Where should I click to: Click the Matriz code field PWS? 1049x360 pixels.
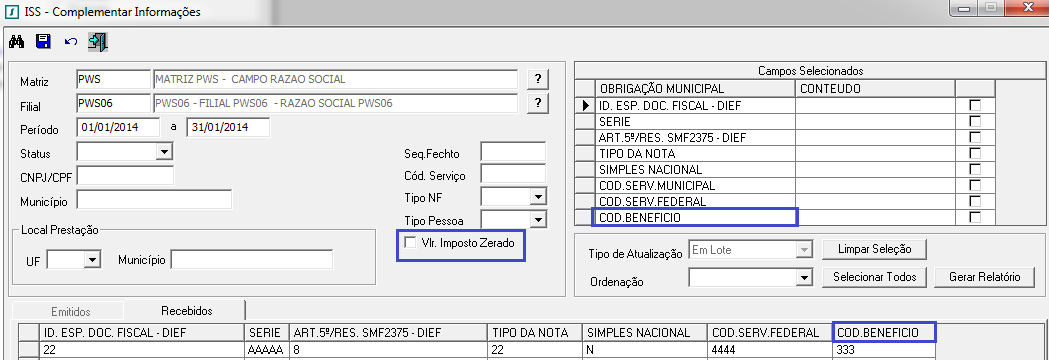pyautogui.click(x=114, y=79)
